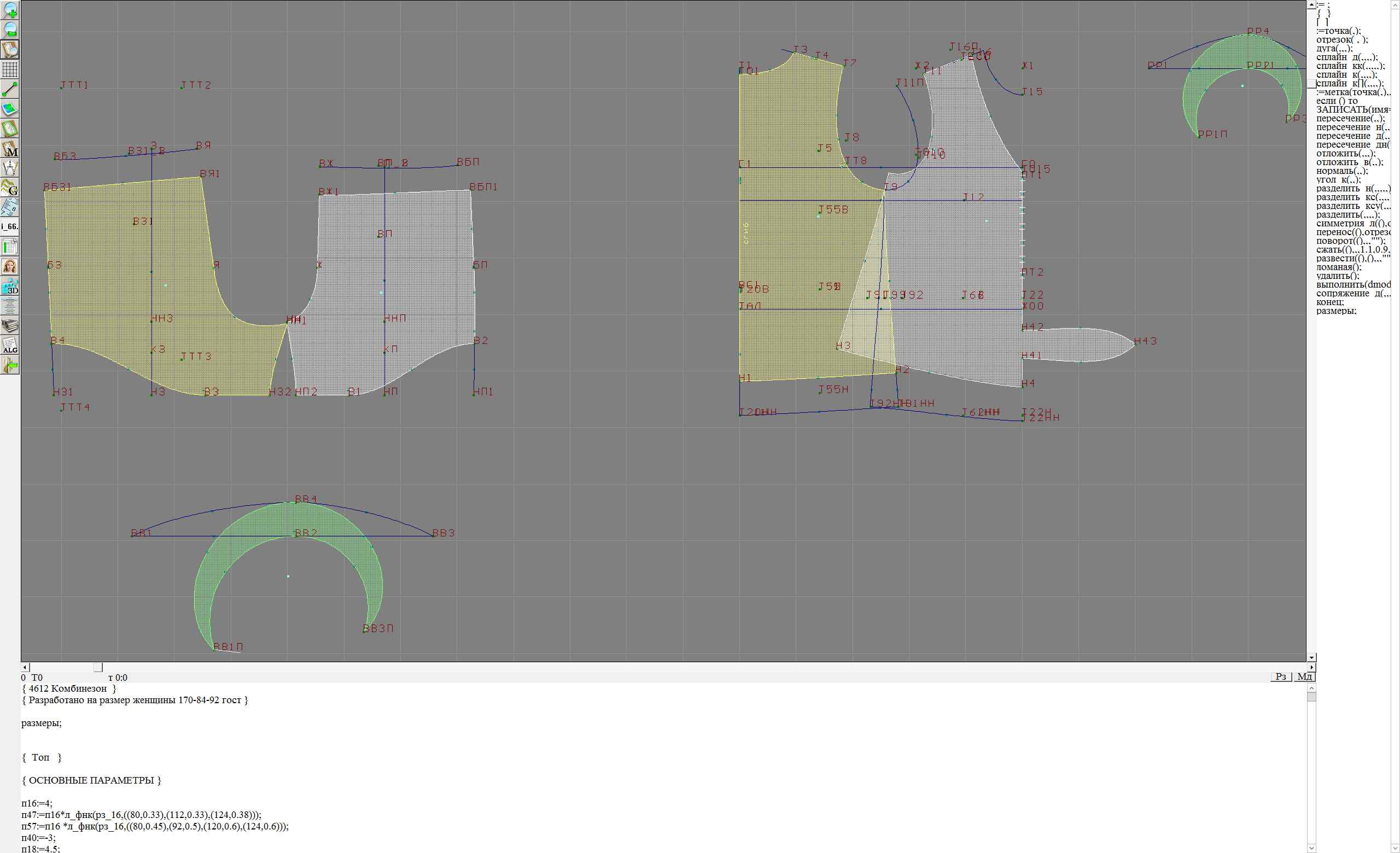The height and width of the screenshot is (853, 1400).
Task: Click the i_66 toolbar button
Action: click(x=10, y=226)
